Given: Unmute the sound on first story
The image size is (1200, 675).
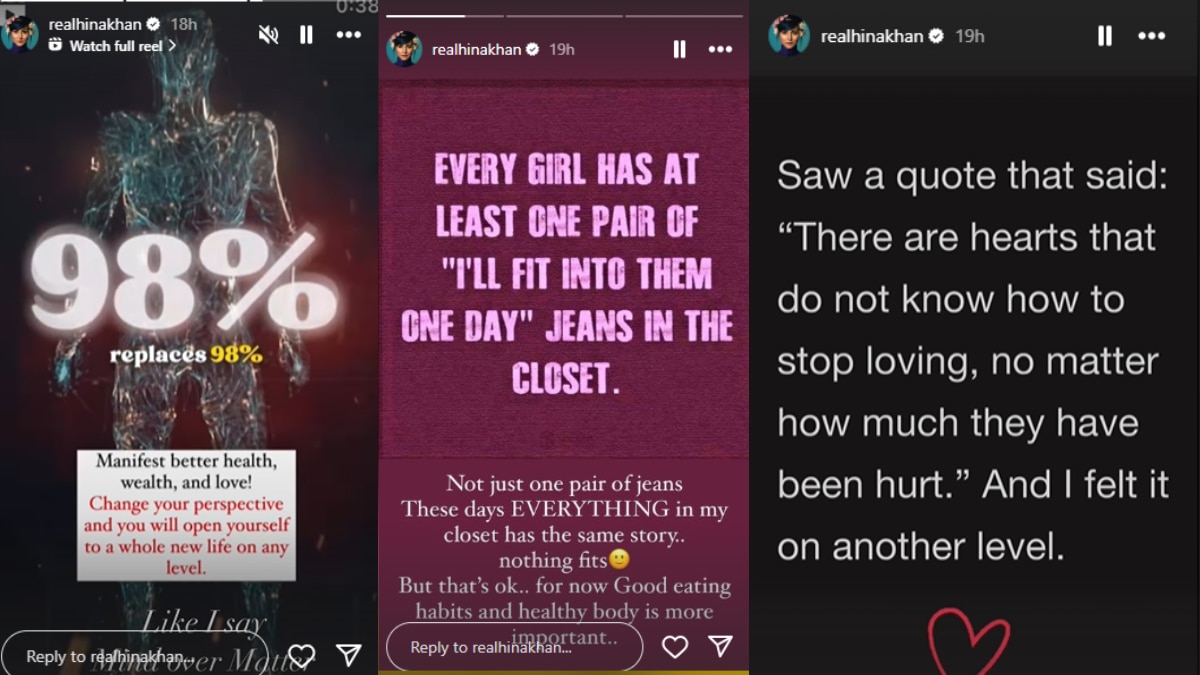Looking at the screenshot, I should point(268,35).
